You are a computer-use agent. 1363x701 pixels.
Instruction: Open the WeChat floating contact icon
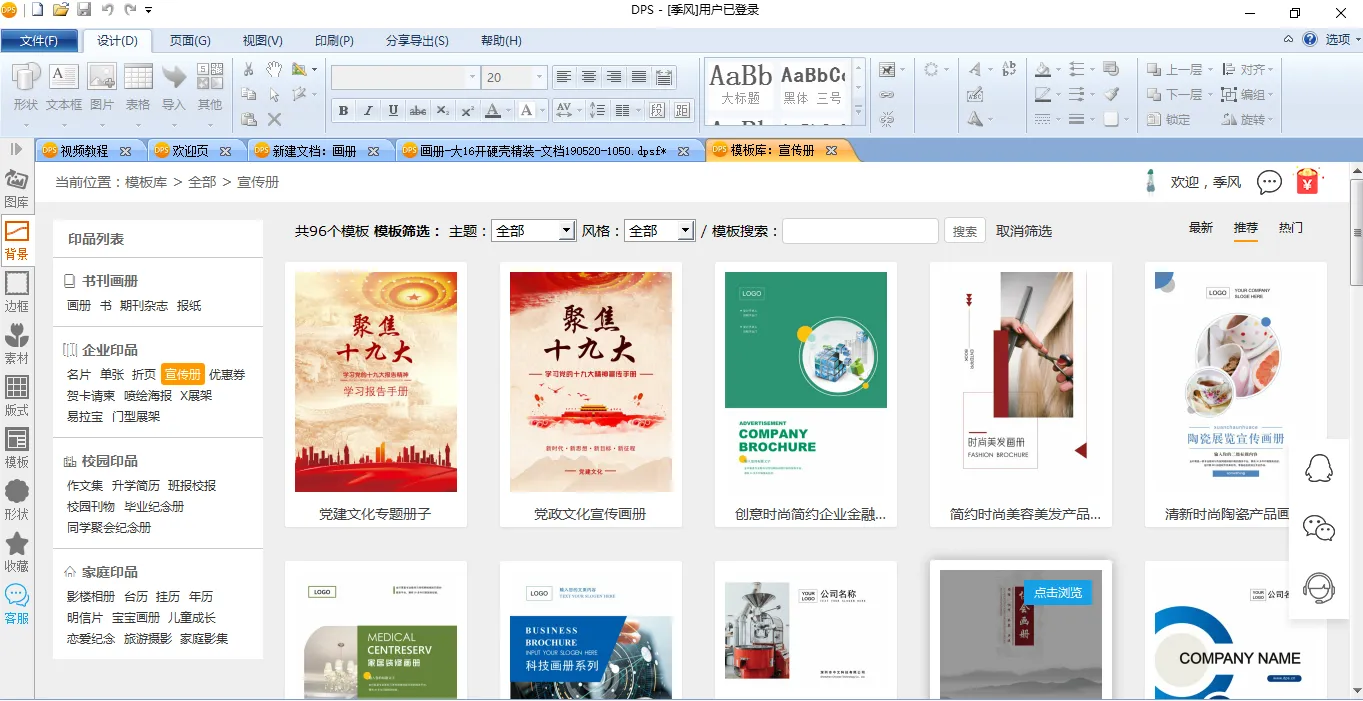(x=1319, y=528)
